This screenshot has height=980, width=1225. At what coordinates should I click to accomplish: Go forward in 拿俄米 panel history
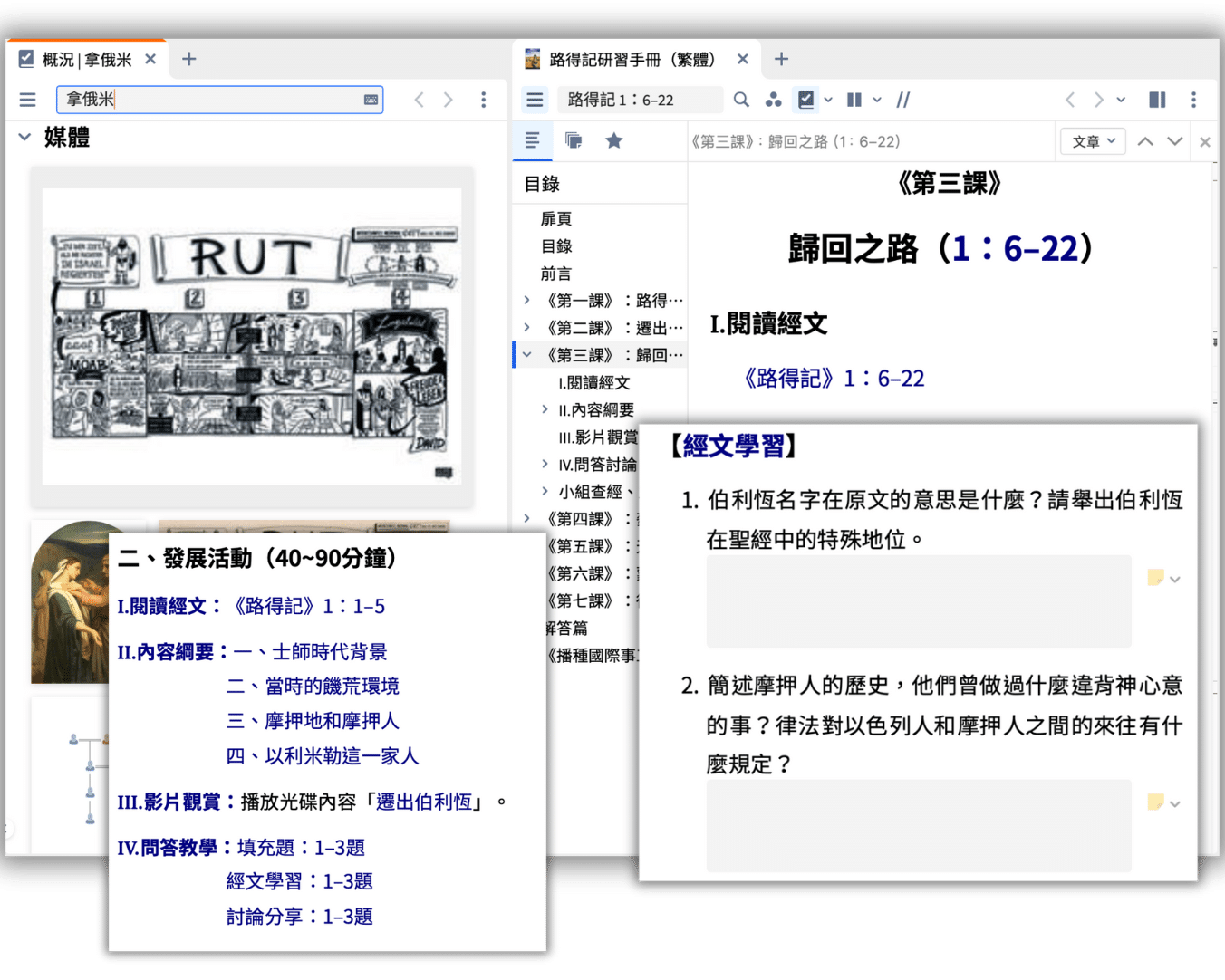pos(449,100)
